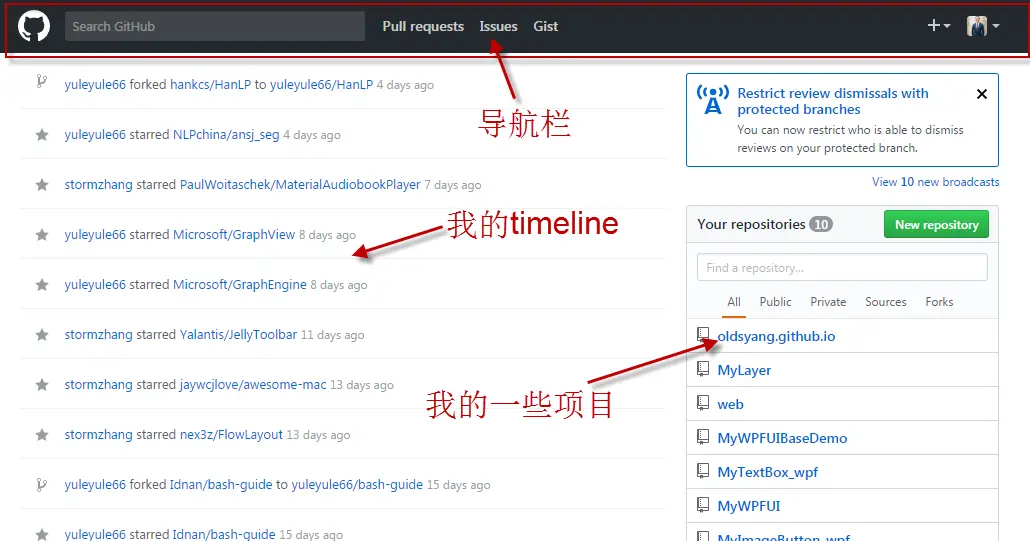Click the New repository button
The image size is (1030, 541).
[936, 225]
